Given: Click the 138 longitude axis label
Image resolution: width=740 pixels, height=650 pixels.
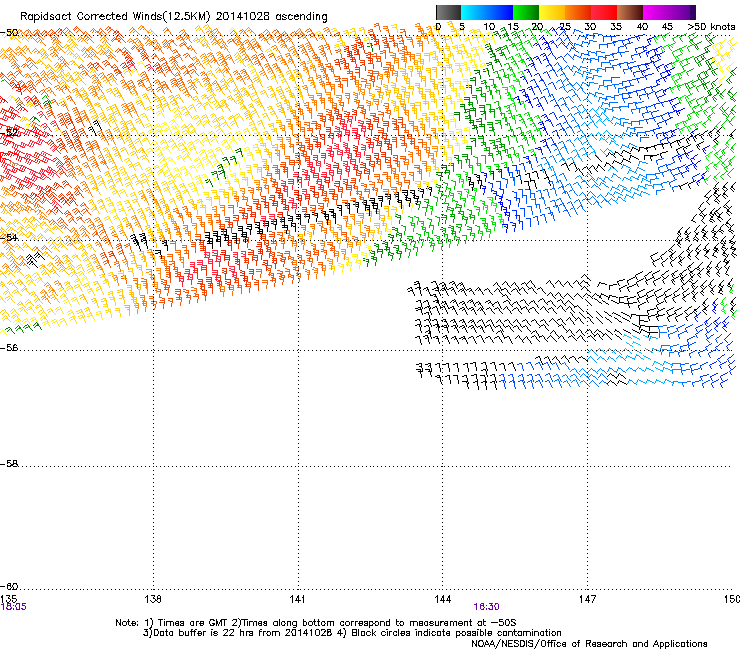Looking at the screenshot, I should (153, 599).
